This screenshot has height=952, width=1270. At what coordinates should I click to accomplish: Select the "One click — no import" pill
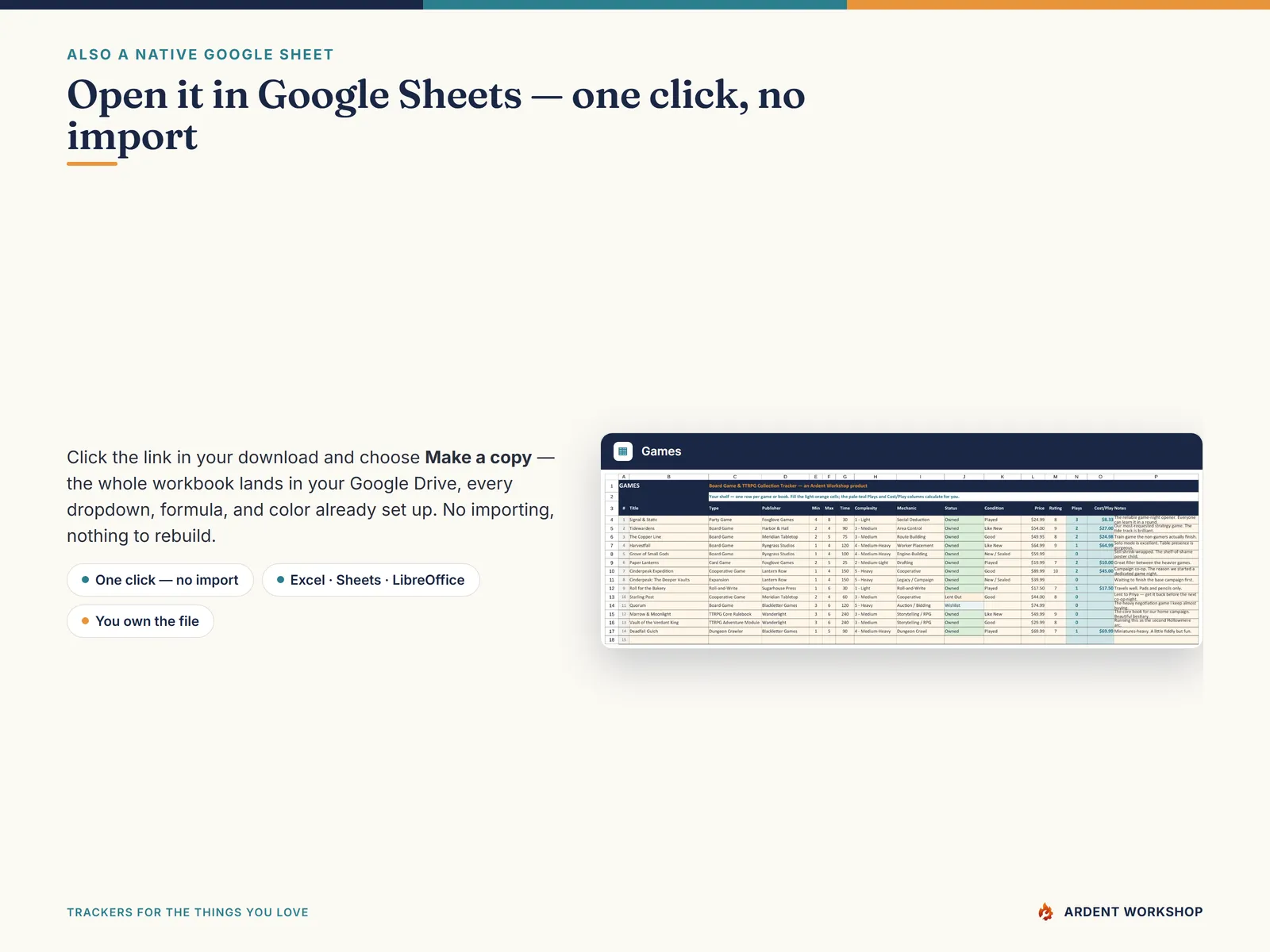(160, 580)
